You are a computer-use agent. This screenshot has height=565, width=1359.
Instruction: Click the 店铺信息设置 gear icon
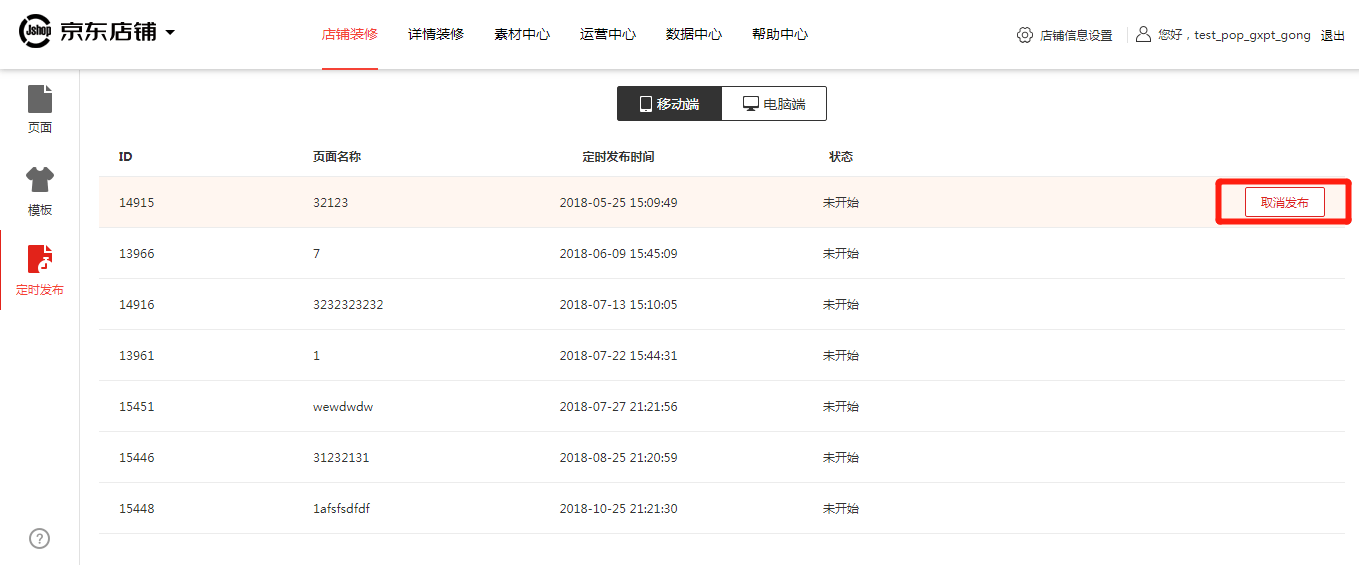pos(1024,35)
